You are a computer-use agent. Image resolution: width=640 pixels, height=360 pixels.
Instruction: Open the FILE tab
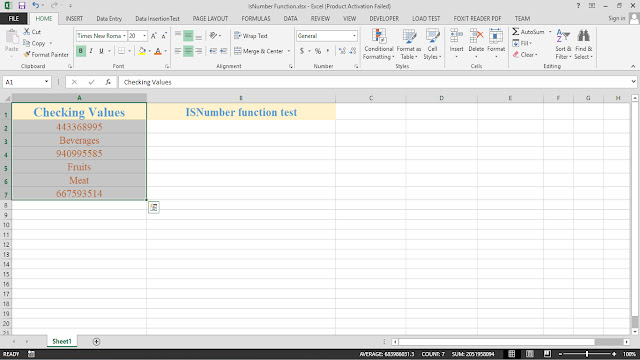coord(13,18)
